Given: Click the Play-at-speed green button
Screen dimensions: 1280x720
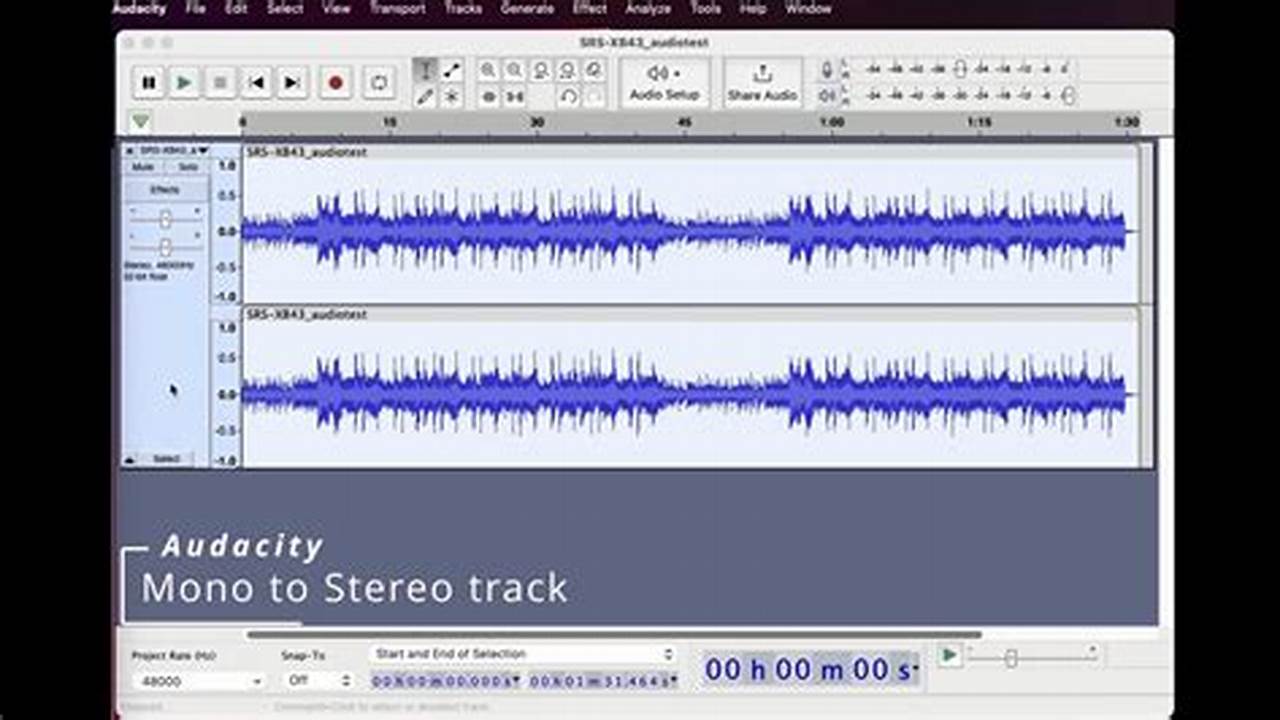Looking at the screenshot, I should coord(949,656).
